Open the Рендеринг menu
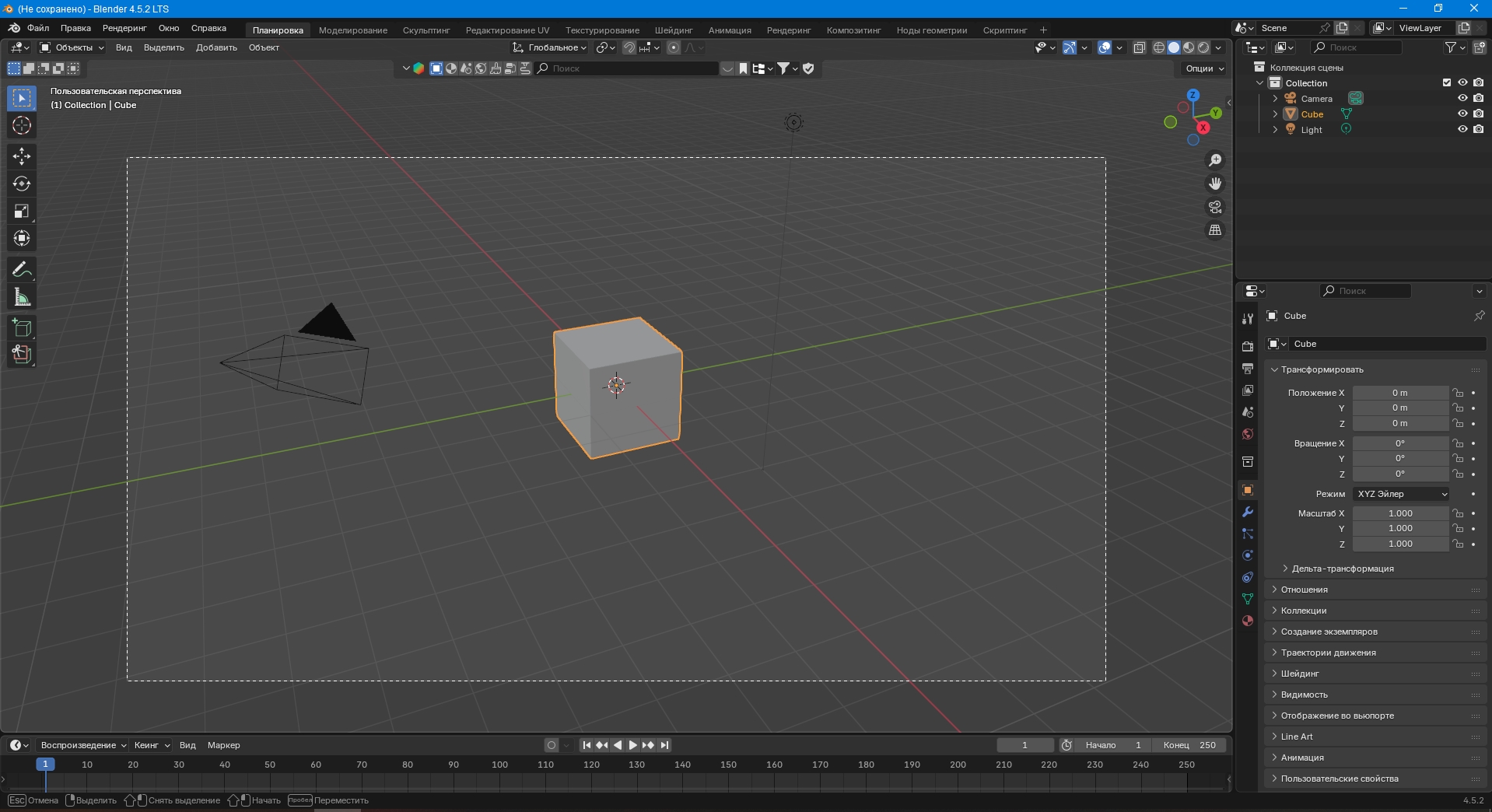The image size is (1492, 812). click(124, 28)
